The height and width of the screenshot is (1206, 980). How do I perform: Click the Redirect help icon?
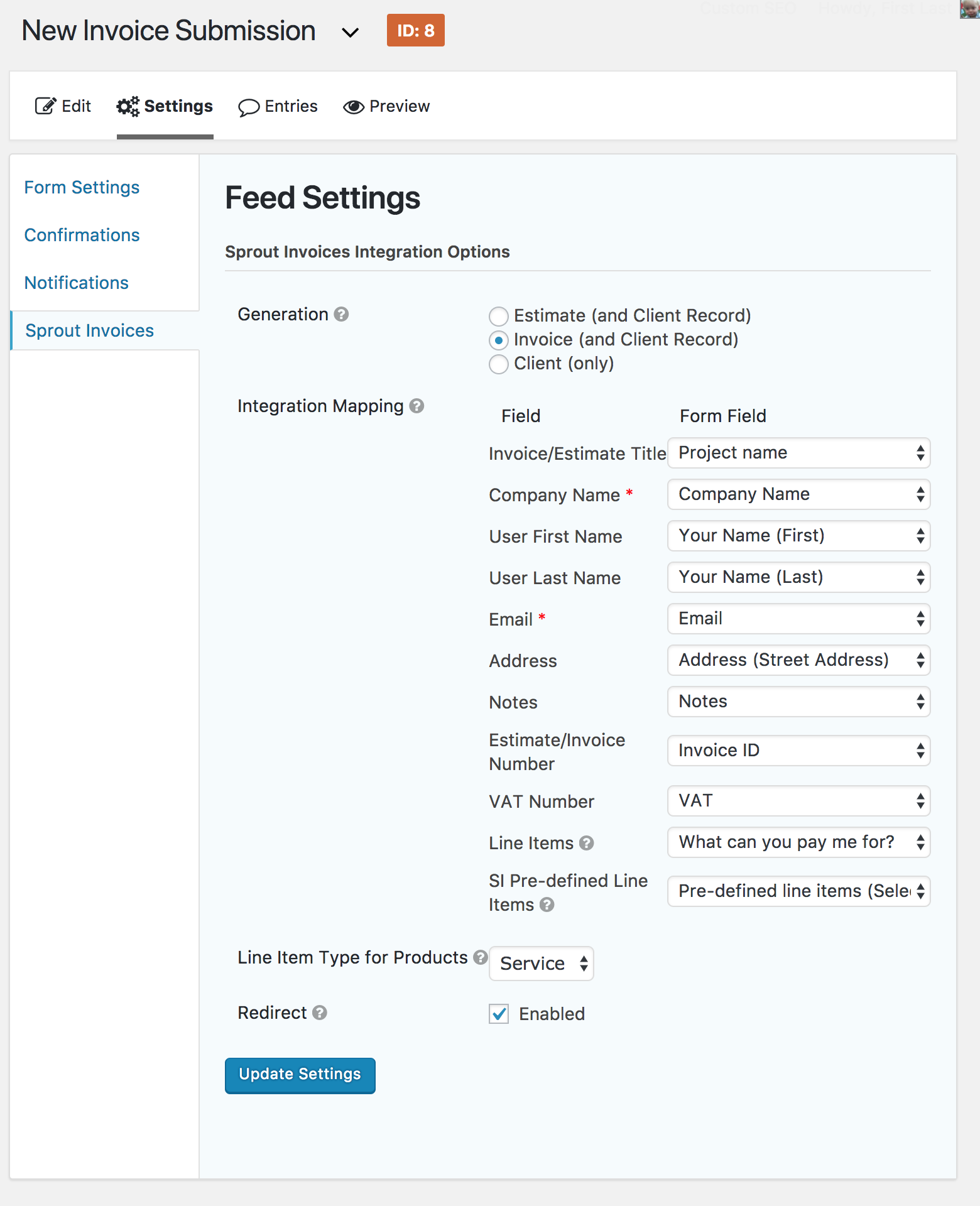pos(320,1013)
